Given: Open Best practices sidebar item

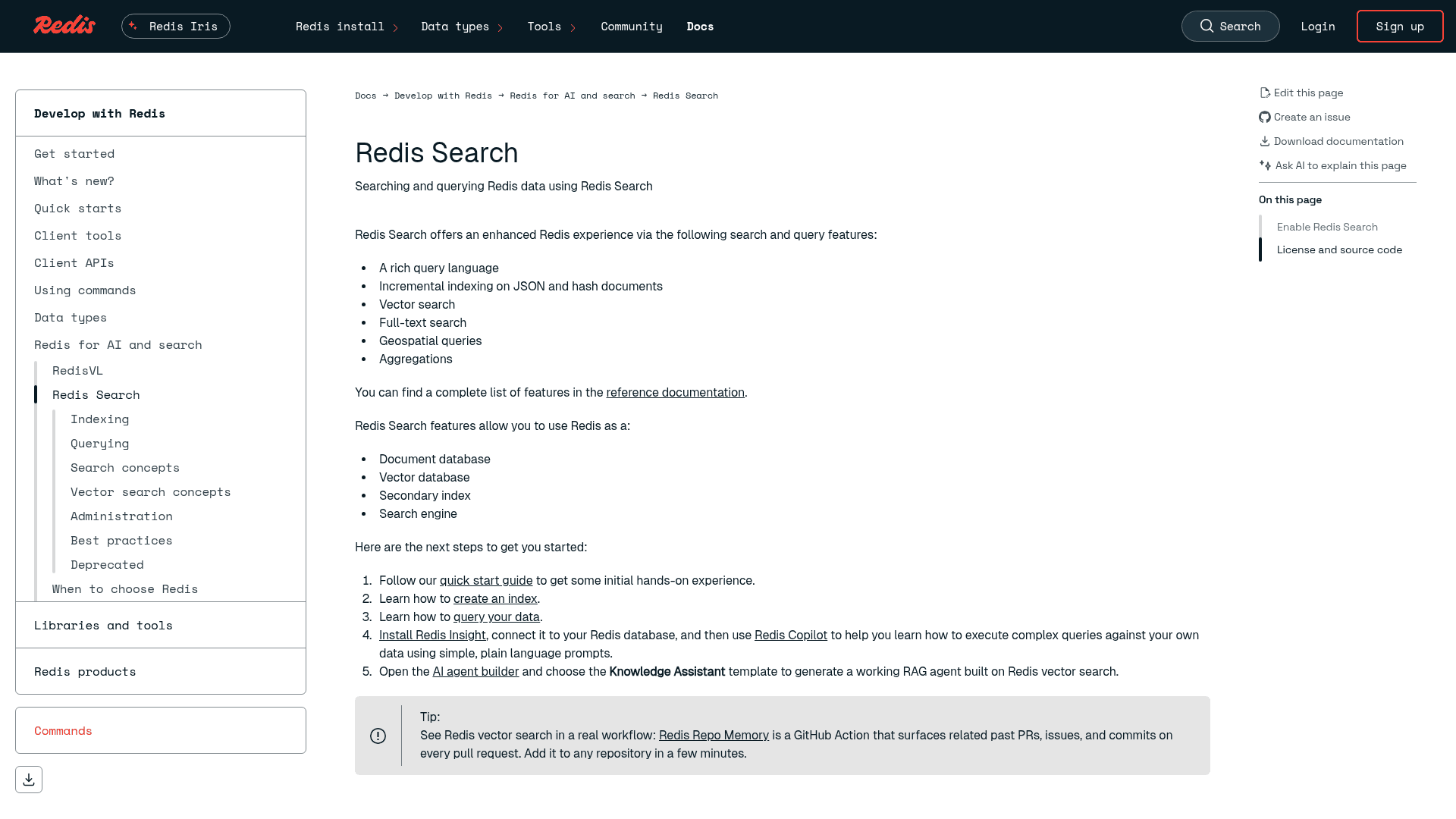Looking at the screenshot, I should (121, 540).
